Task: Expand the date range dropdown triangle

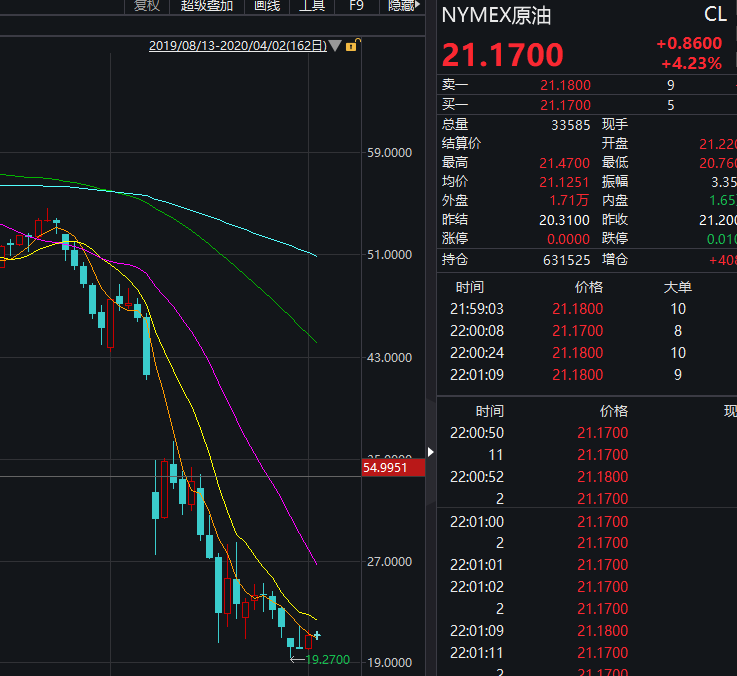Action: point(335,46)
